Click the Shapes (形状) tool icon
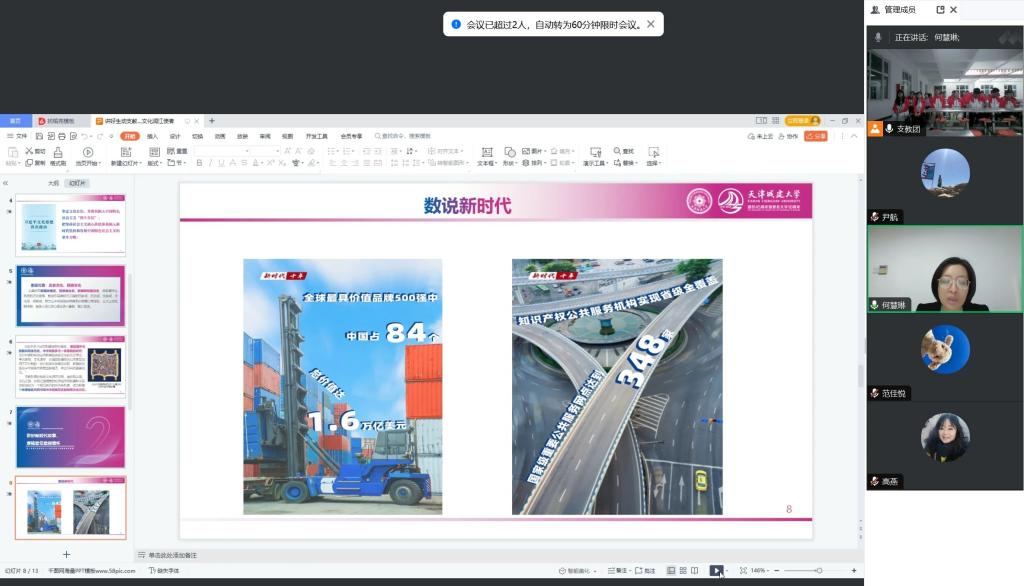The image size is (1024, 586). 509,152
